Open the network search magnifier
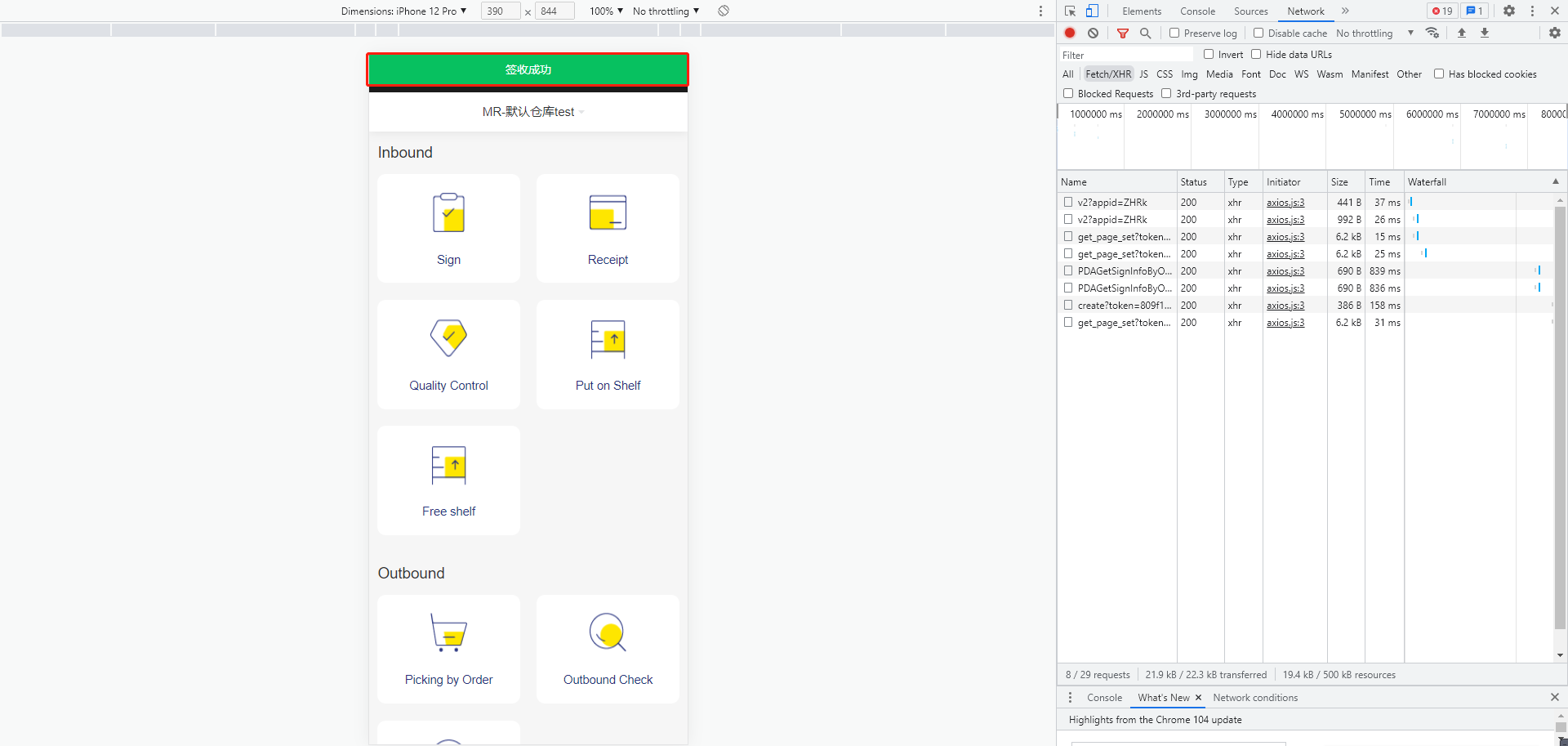Screen dimensions: 1568x746 (x=1146, y=34)
